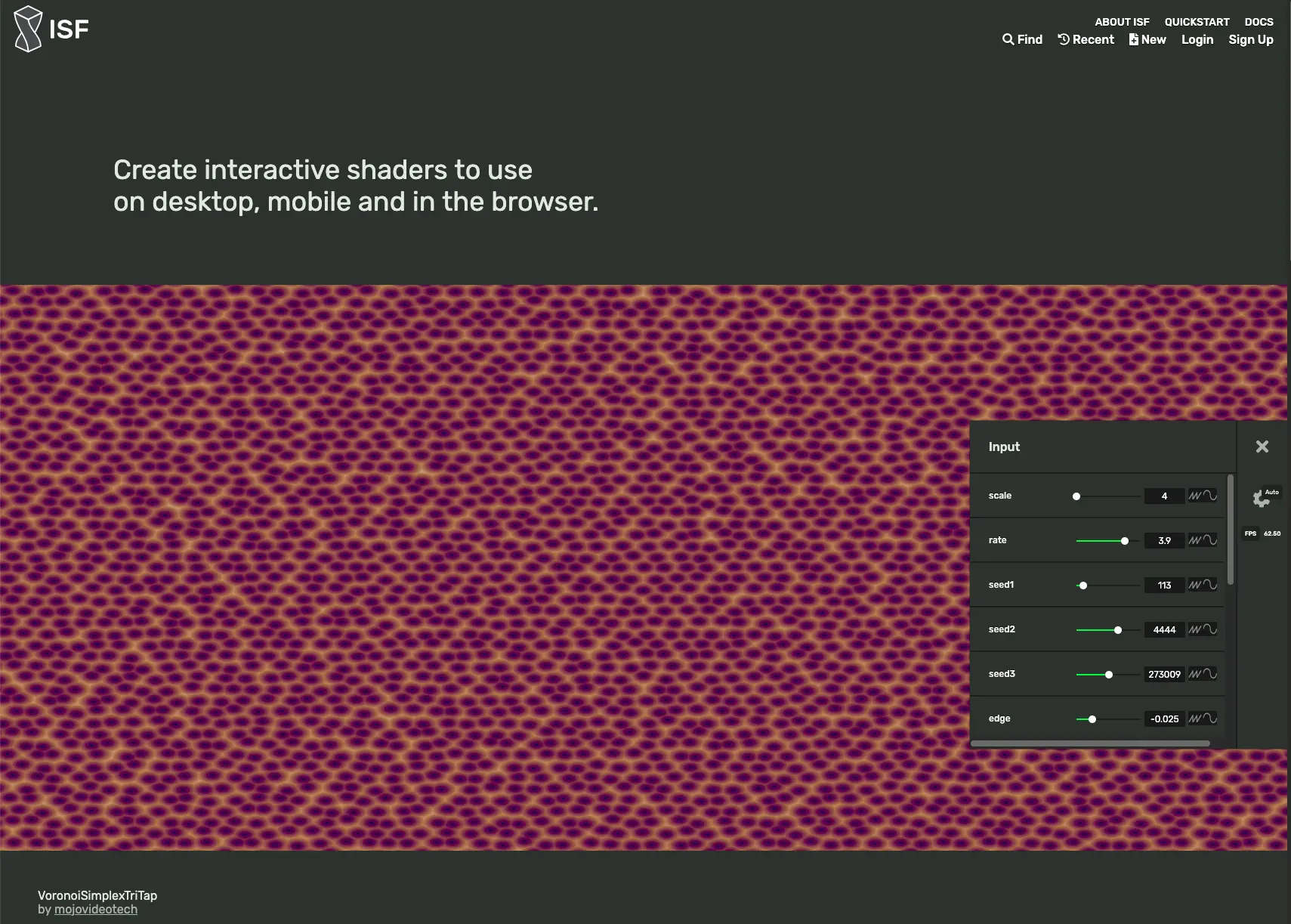This screenshot has width=1291, height=924.
Task: Toggle sawtooth modulation for seed1
Action: [x=1195, y=585]
